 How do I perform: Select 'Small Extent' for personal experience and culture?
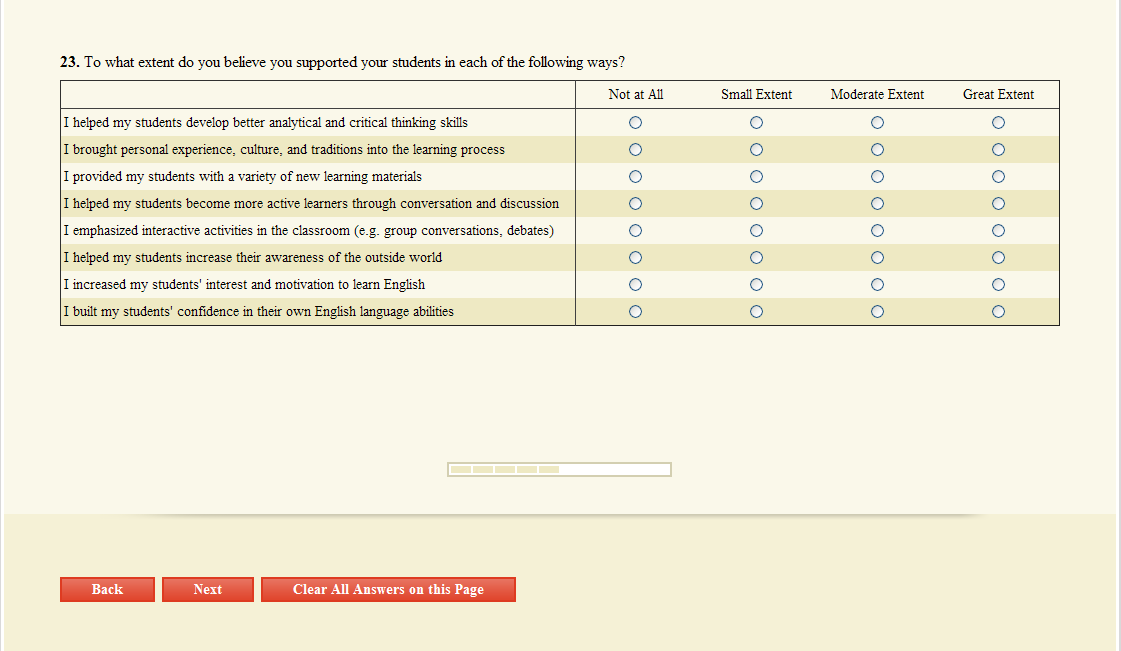(x=756, y=150)
